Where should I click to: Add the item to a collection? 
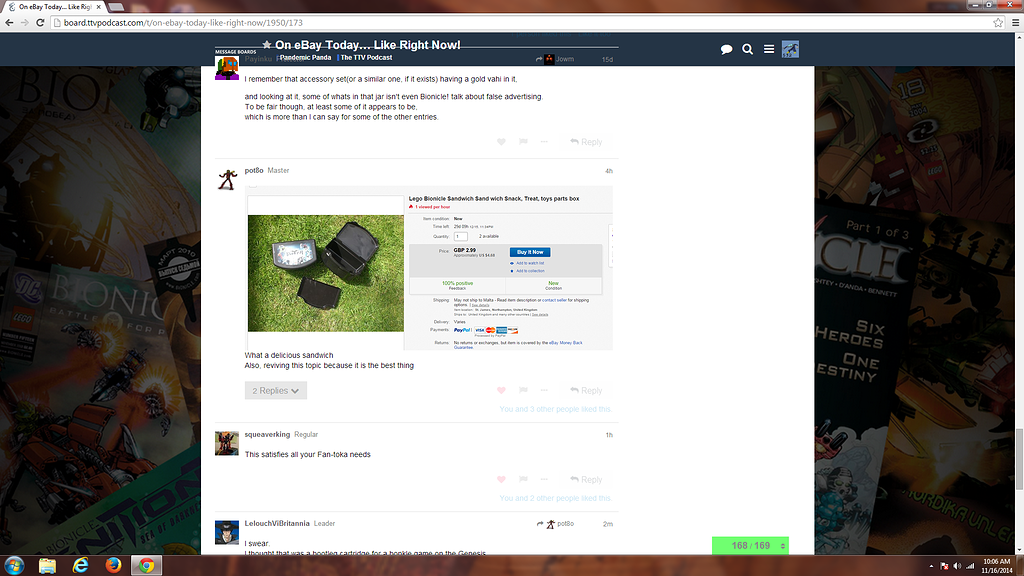click(531, 271)
